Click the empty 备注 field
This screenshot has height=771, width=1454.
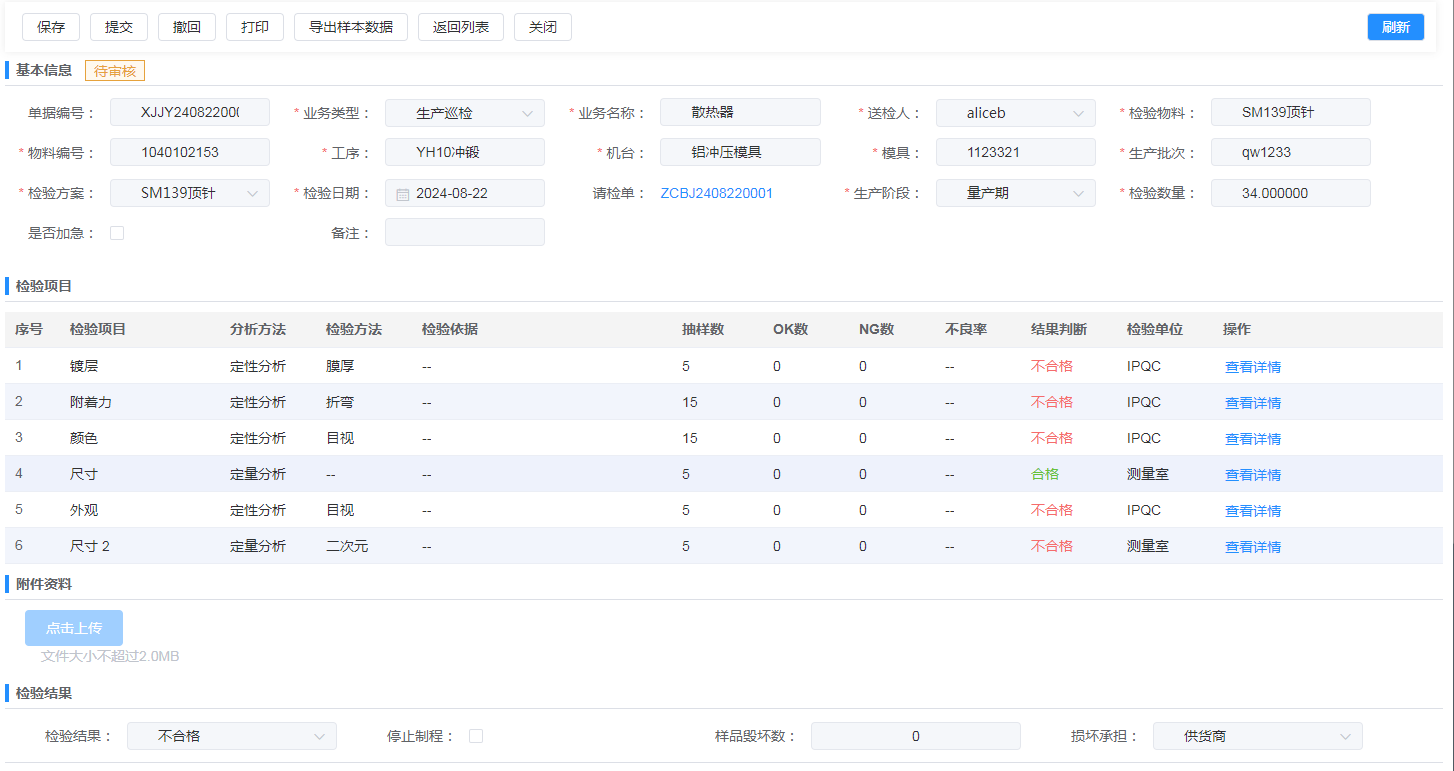pos(465,232)
